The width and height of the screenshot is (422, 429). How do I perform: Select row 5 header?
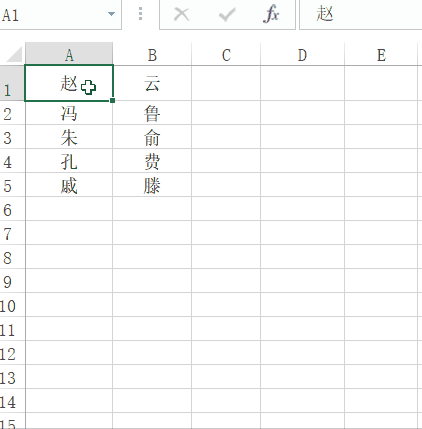coord(12,185)
